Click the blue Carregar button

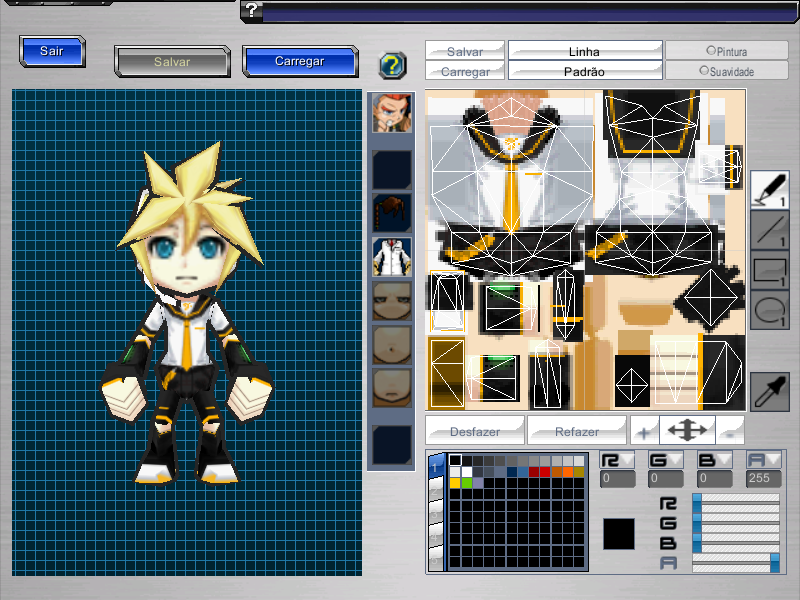[x=300, y=61]
